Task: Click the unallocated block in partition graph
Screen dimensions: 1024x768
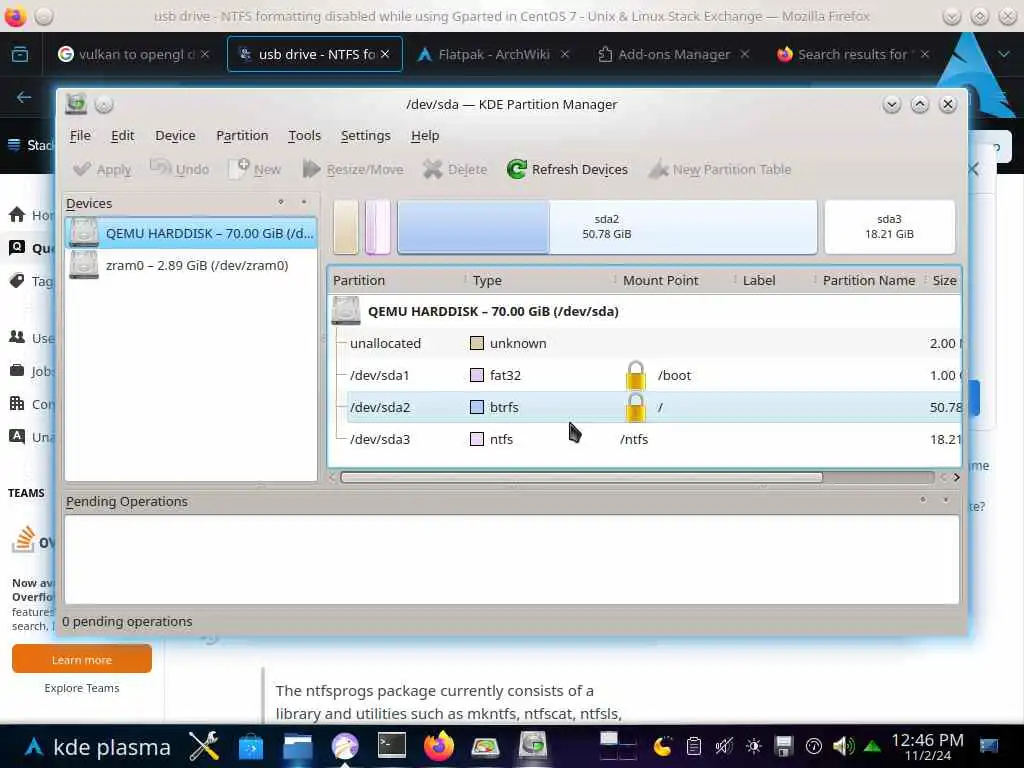Action: click(x=346, y=227)
